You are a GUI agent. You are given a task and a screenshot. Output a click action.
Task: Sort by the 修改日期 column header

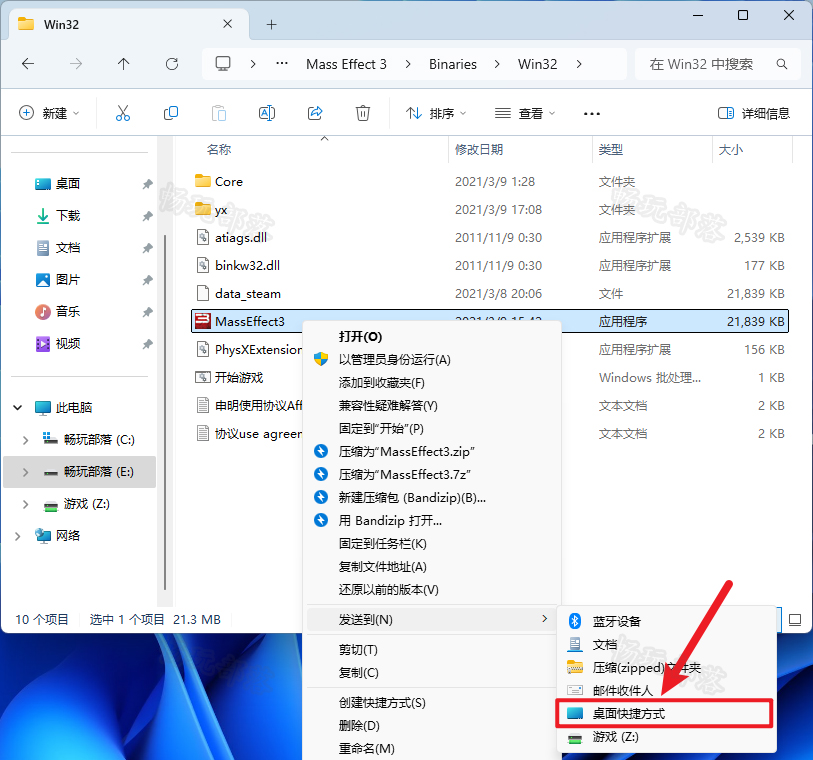[479, 150]
